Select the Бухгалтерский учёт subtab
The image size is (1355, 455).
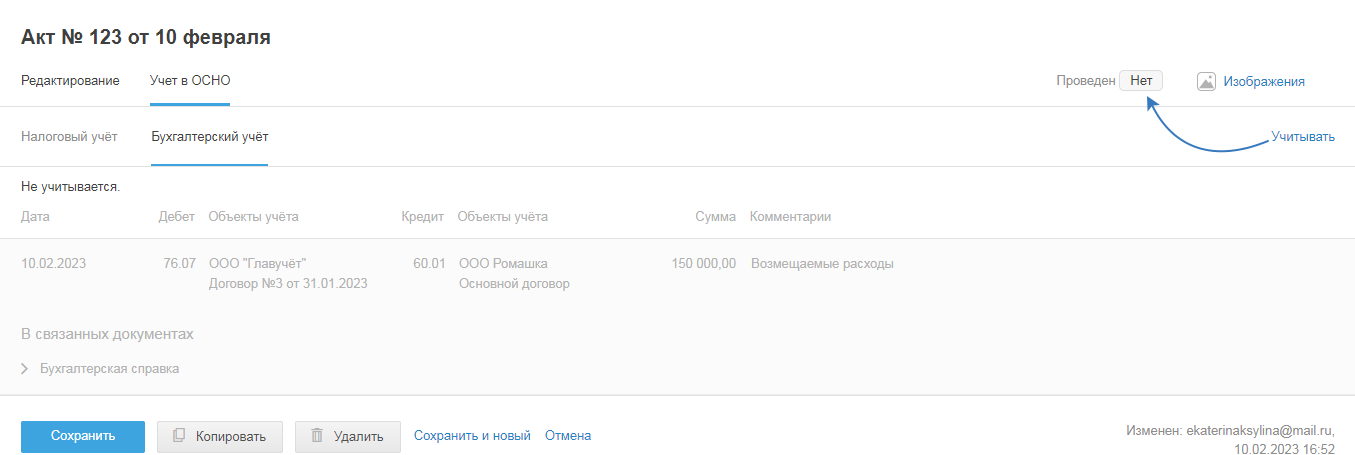point(209,137)
